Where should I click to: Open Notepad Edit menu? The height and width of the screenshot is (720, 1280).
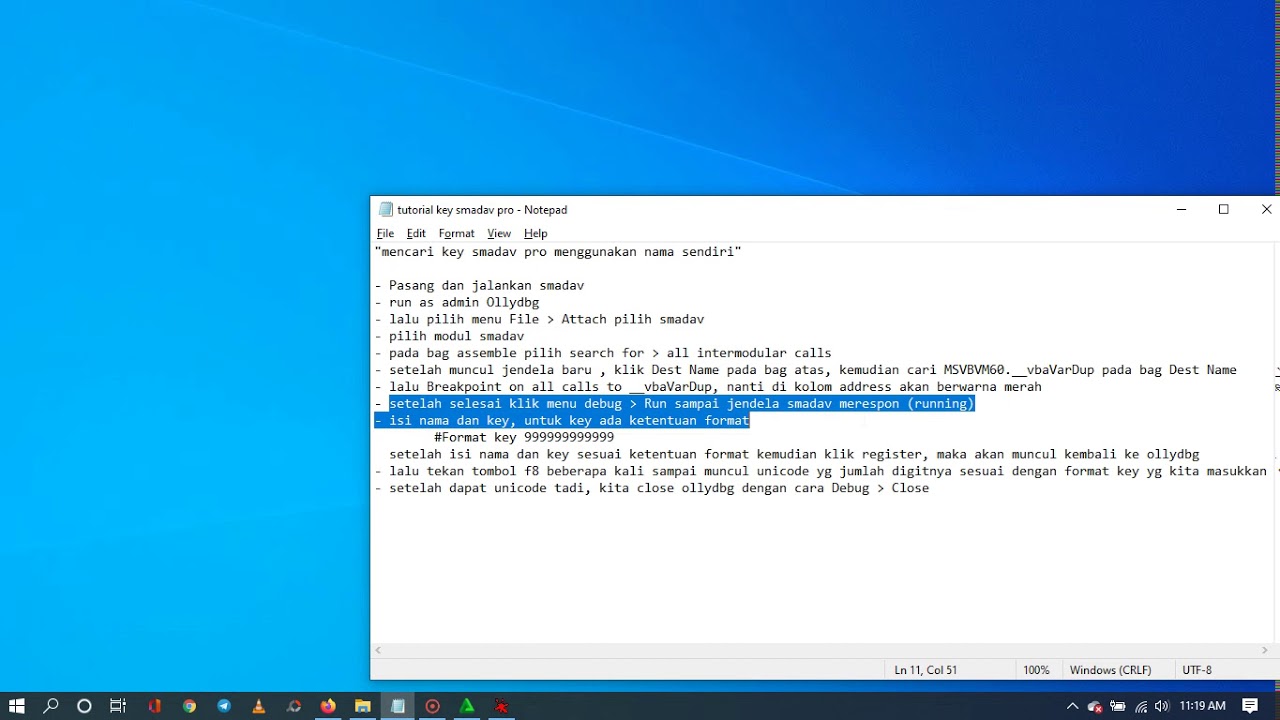[x=416, y=234]
